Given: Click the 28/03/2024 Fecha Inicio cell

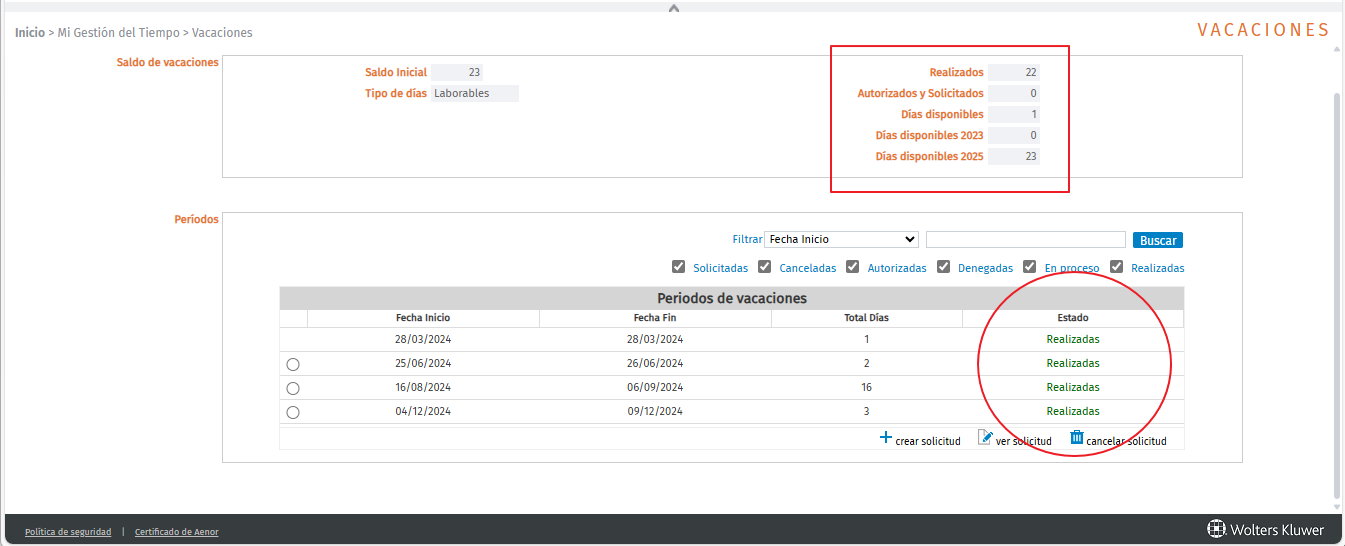Looking at the screenshot, I should click(x=423, y=339).
